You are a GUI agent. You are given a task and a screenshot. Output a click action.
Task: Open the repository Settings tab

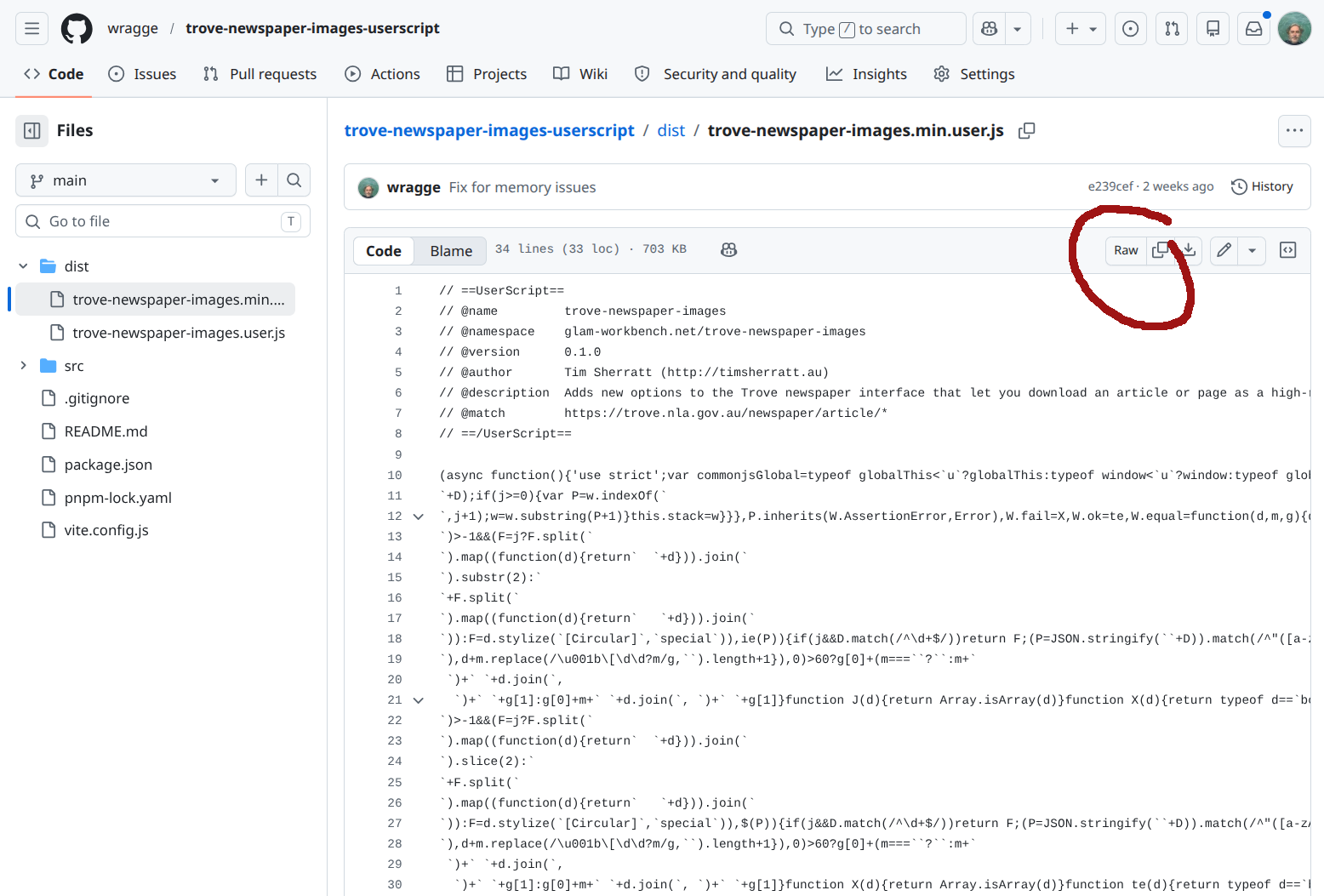(974, 74)
